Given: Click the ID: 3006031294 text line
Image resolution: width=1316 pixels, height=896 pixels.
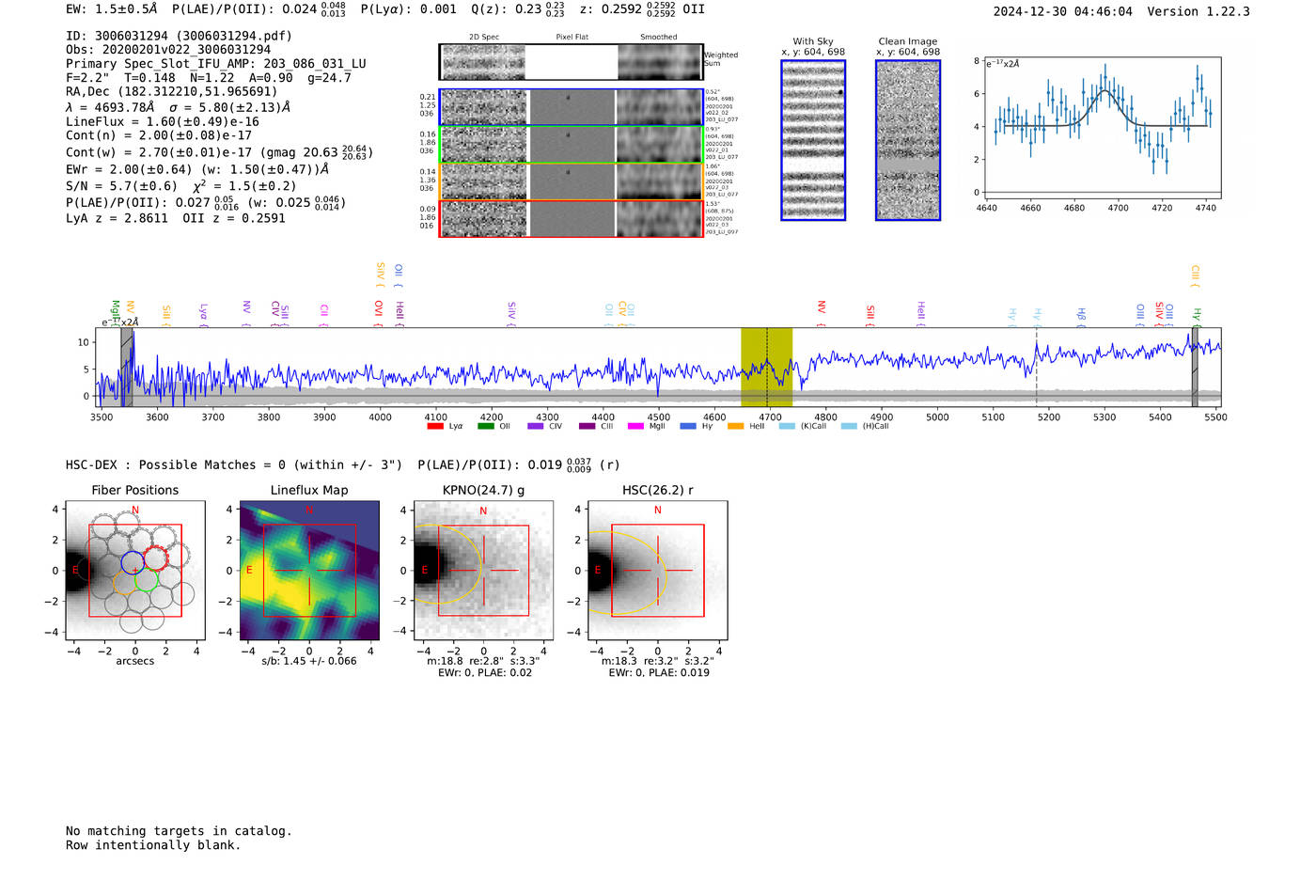Looking at the screenshot, I should click(179, 36).
